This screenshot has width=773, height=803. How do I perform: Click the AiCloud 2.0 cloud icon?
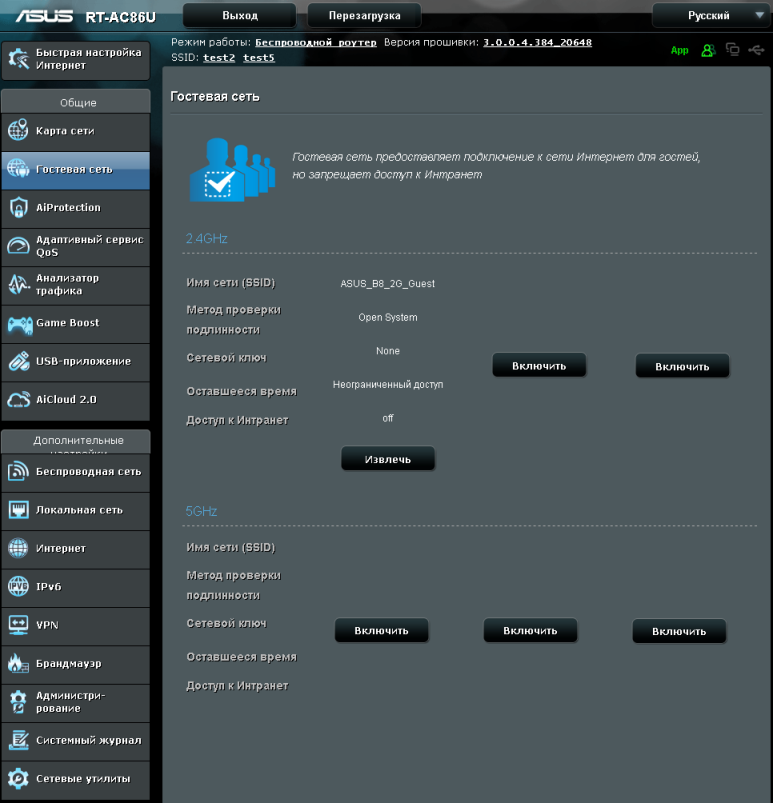18,400
